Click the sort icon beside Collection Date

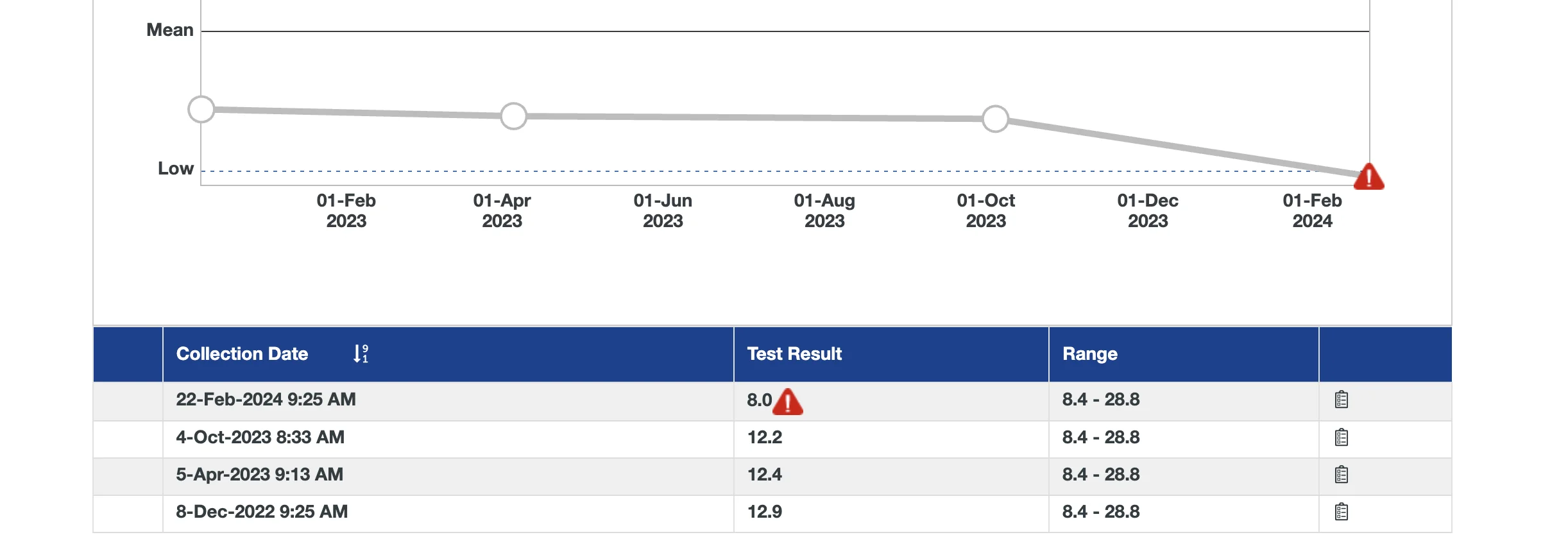point(361,353)
